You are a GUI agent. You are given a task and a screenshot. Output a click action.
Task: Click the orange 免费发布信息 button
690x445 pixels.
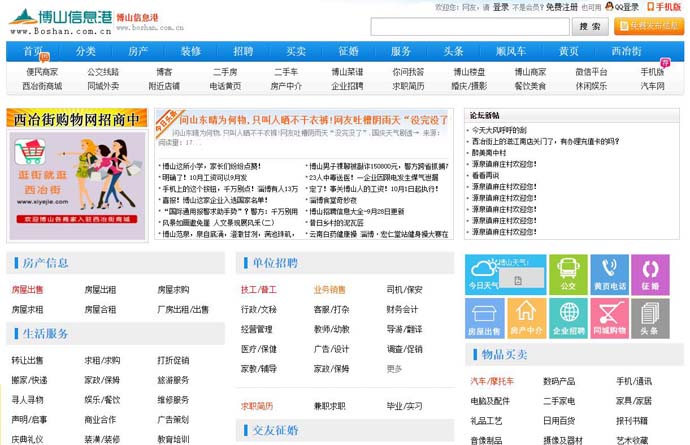[x=649, y=26]
